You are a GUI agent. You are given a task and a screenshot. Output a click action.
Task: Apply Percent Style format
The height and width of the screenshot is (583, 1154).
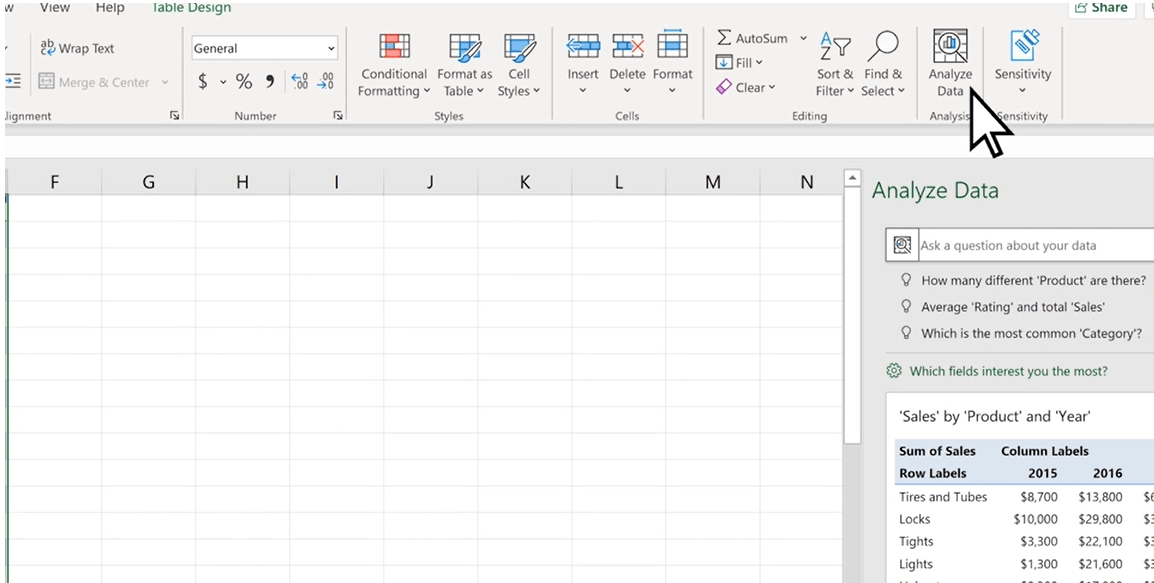[244, 82]
